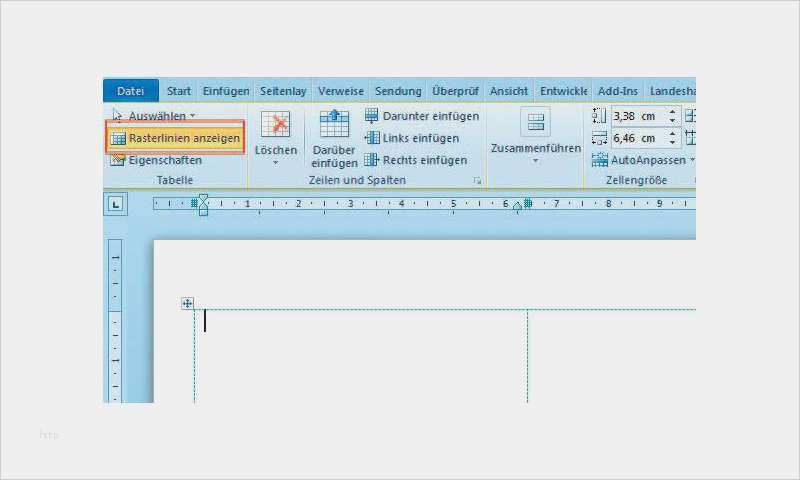Increase the row height value
This screenshot has height=480, width=800.
point(672,112)
